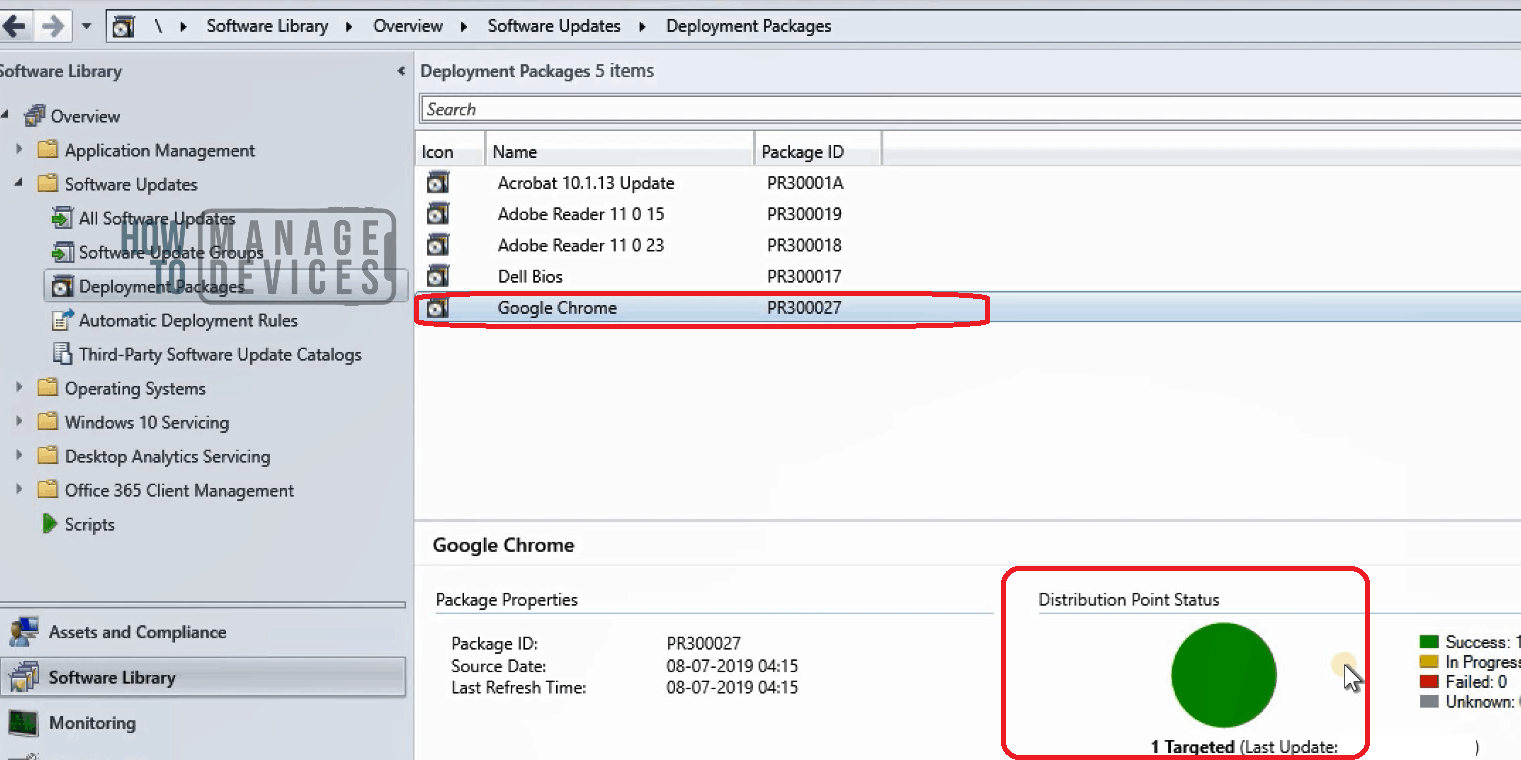
Task: Click package ID PR30001A cell
Action: [x=805, y=183]
